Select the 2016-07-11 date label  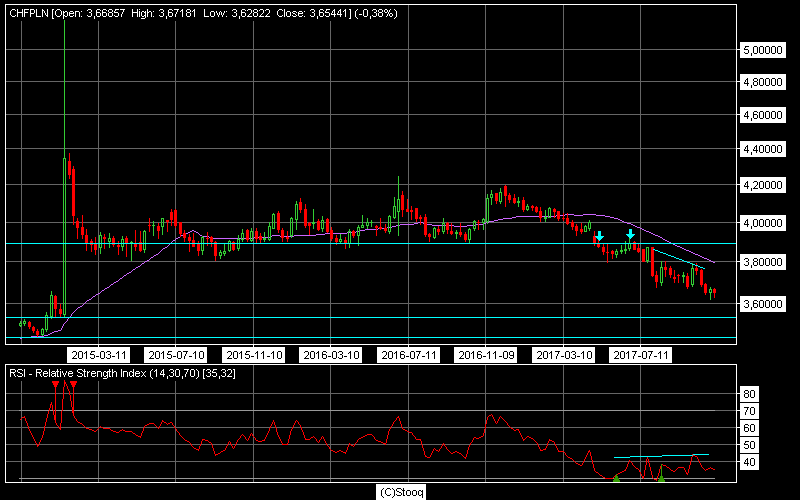pyautogui.click(x=409, y=355)
